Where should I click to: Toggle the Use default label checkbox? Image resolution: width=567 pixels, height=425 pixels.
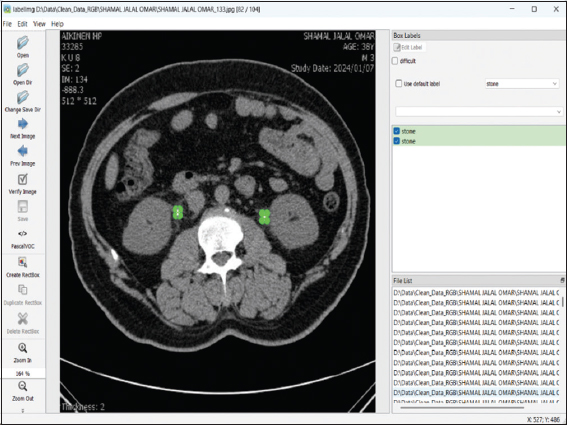point(398,84)
